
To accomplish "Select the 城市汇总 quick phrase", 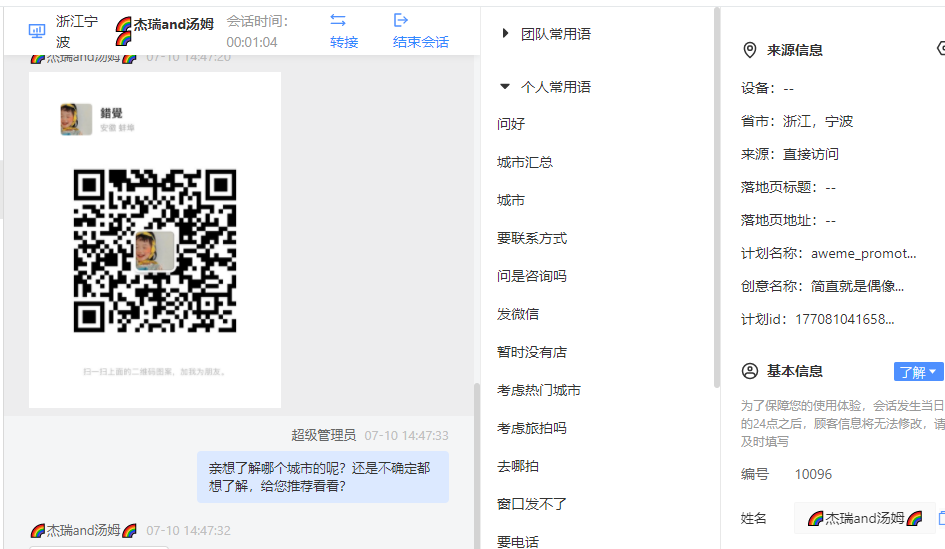I will point(525,162).
